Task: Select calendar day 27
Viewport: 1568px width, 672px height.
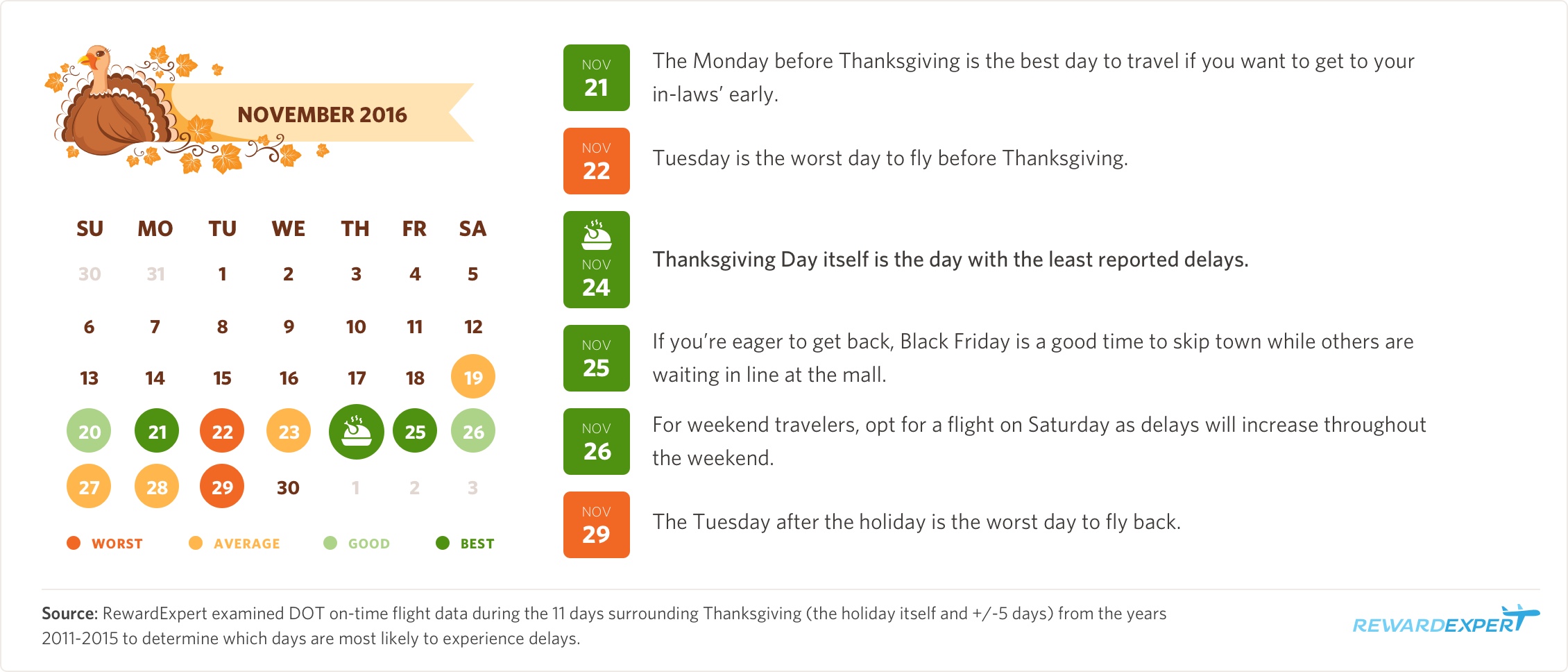Action: [x=89, y=487]
